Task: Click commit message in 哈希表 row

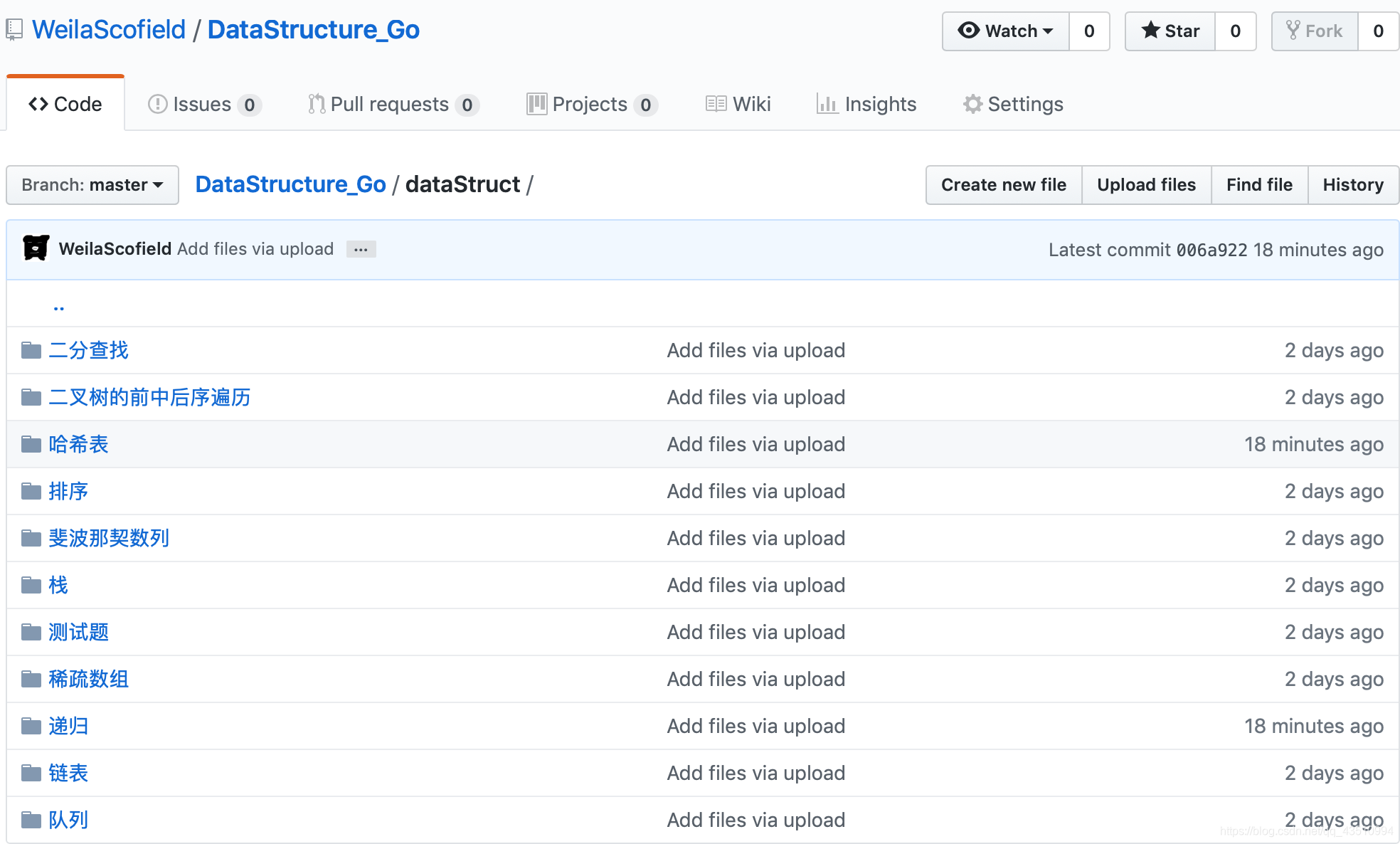Action: tap(756, 444)
